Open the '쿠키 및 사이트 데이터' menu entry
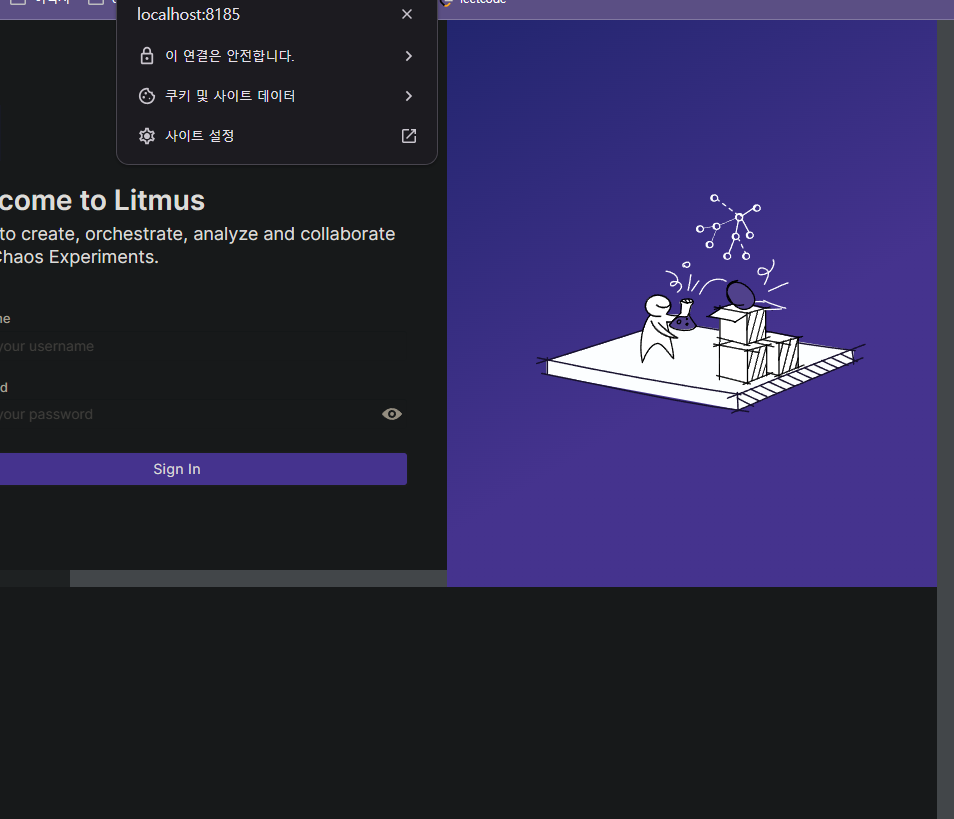 277,96
